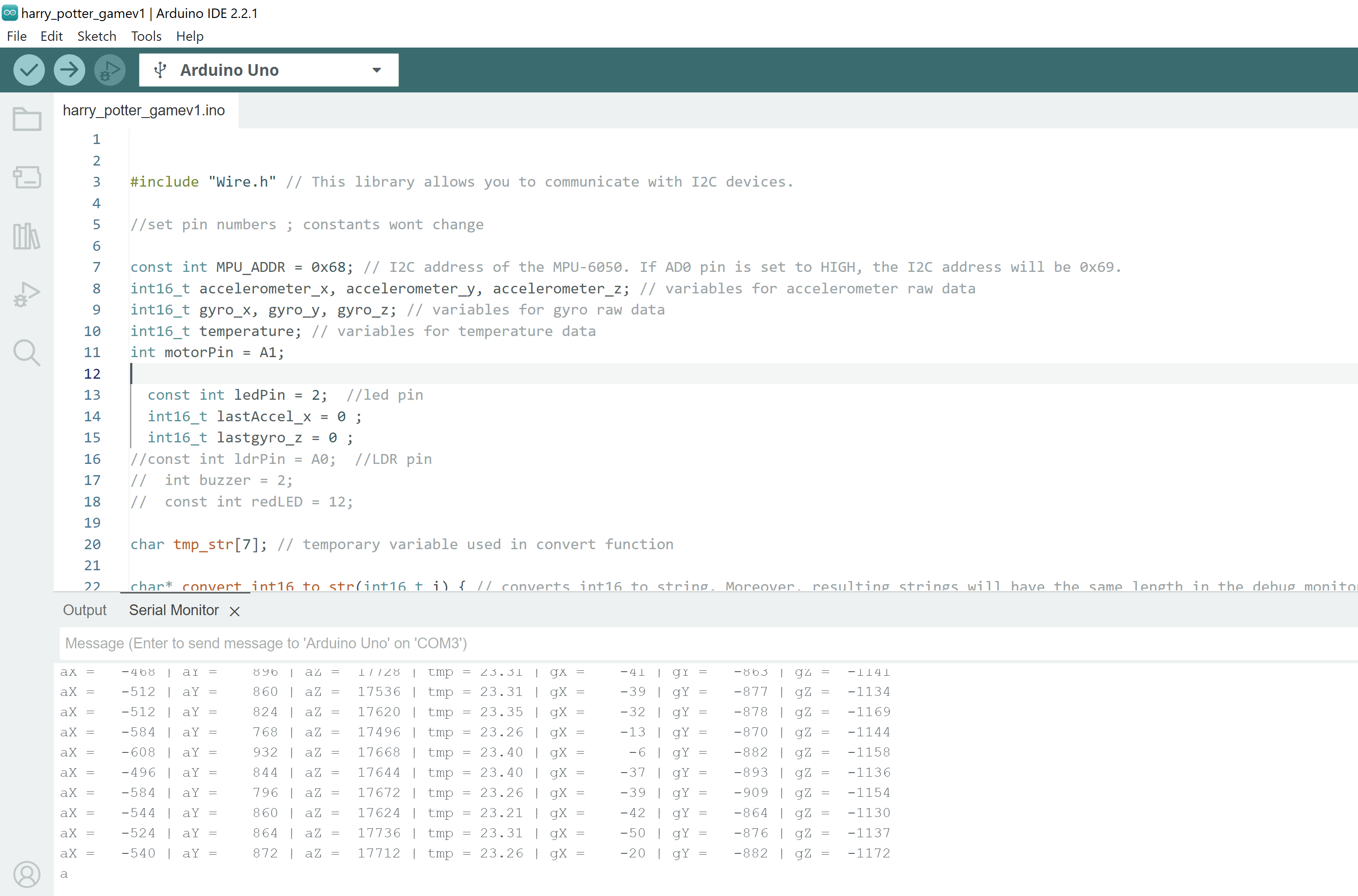This screenshot has width=1358, height=896.
Task: Close the Serial Monitor tab
Action: pos(234,611)
